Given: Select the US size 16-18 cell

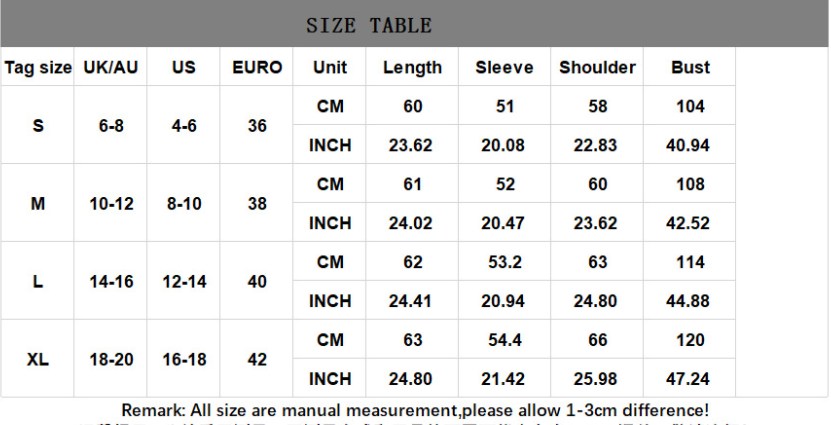Looking at the screenshot, I should click(184, 359).
